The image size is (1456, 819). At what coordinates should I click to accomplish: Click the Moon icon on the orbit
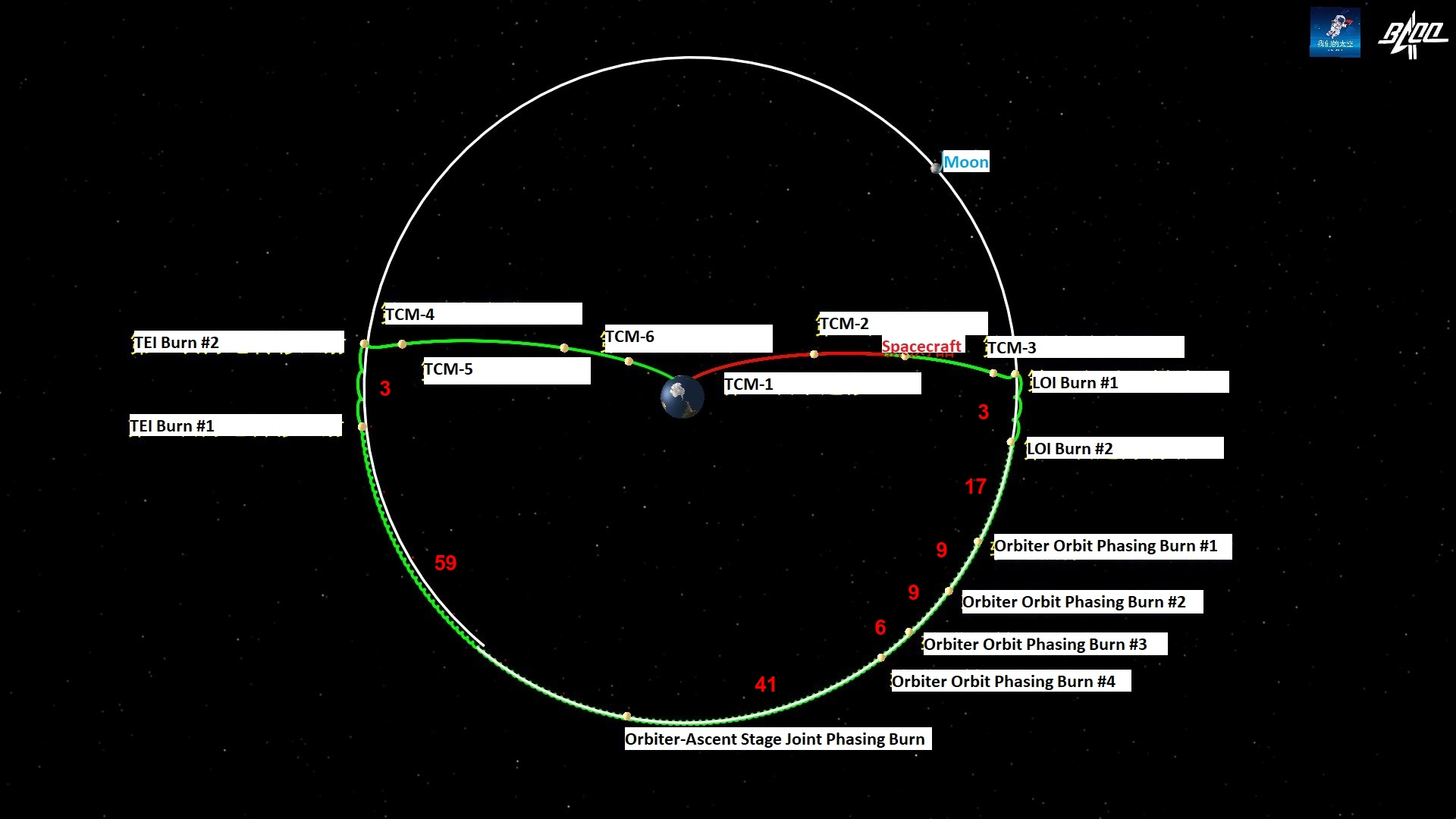click(x=936, y=168)
